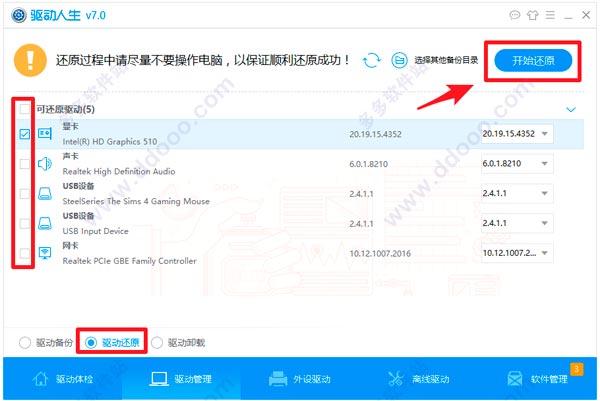Click the 驱动体检 house icon

coord(40,379)
